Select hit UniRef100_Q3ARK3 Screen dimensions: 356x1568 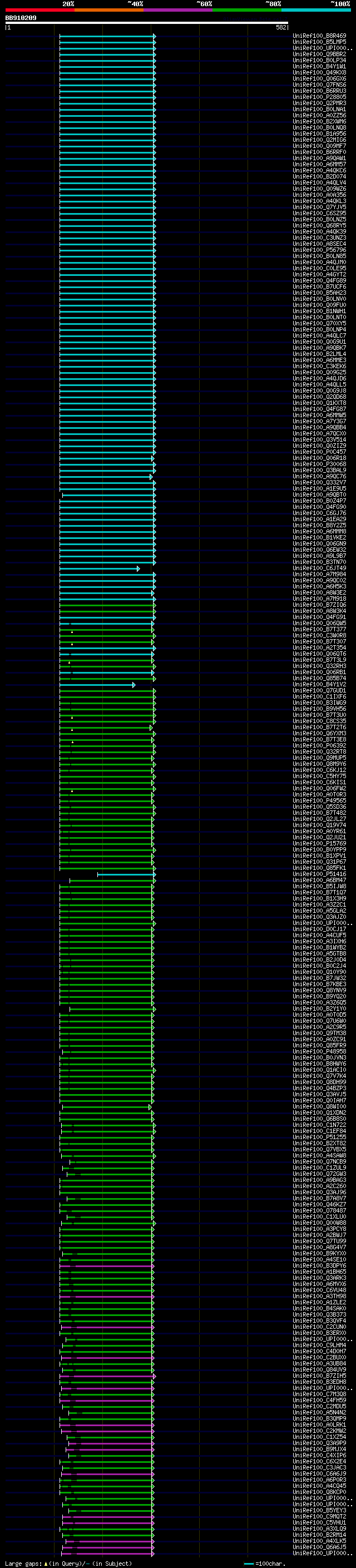coord(319,1278)
